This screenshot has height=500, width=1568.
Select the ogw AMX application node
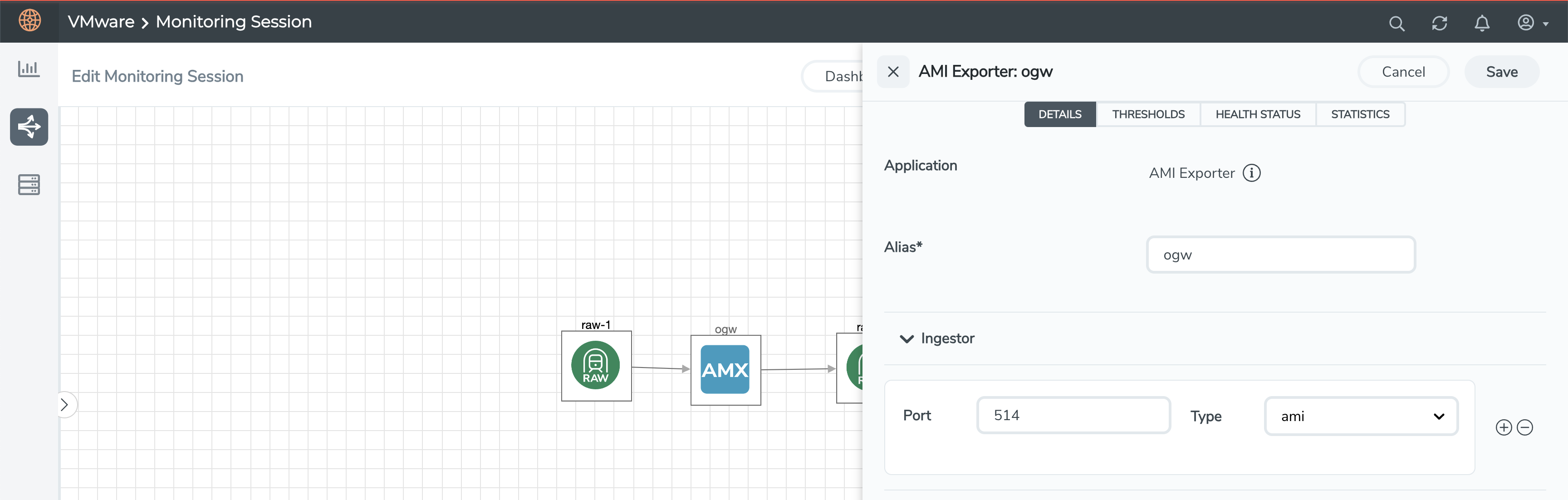coord(725,370)
